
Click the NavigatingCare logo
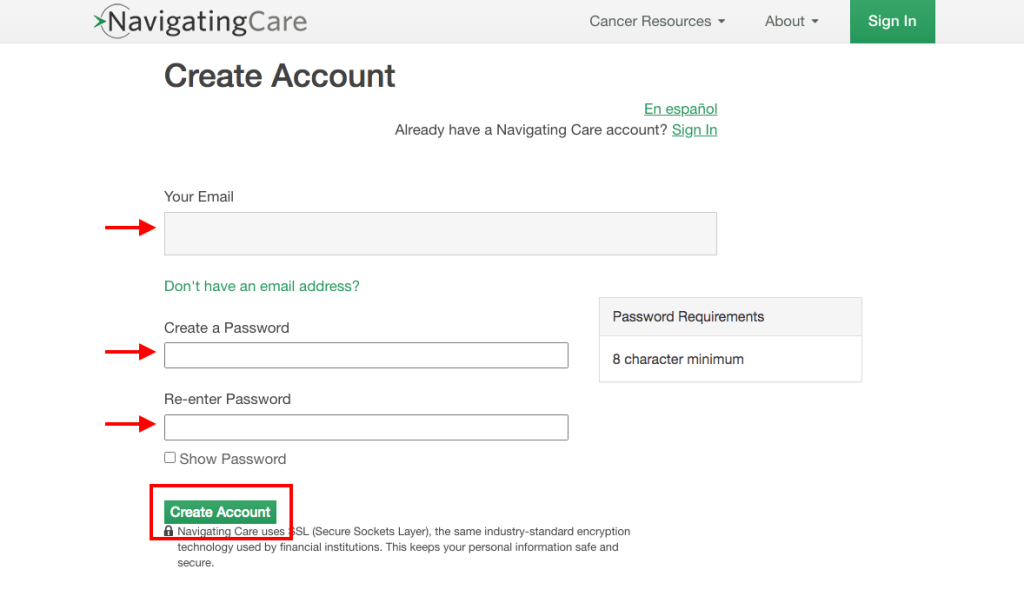[x=200, y=22]
